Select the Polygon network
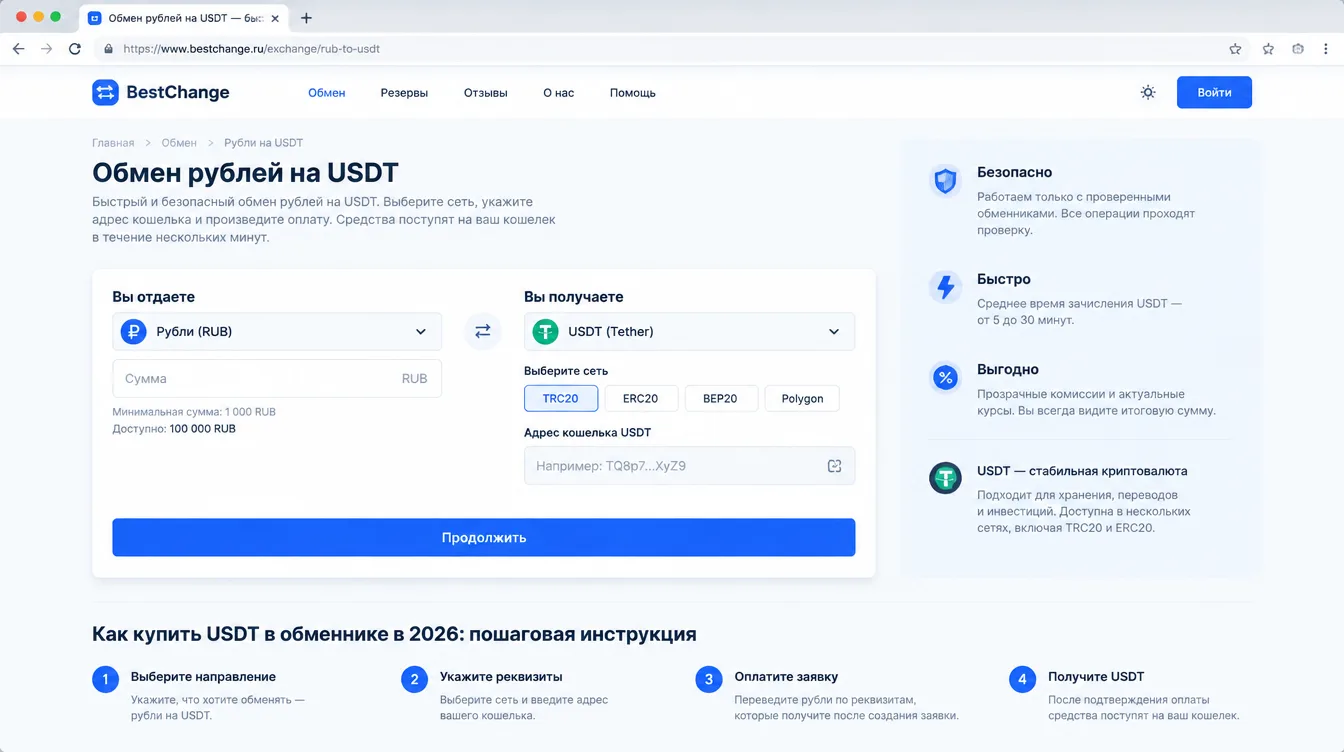This screenshot has height=752, width=1344. pos(802,398)
